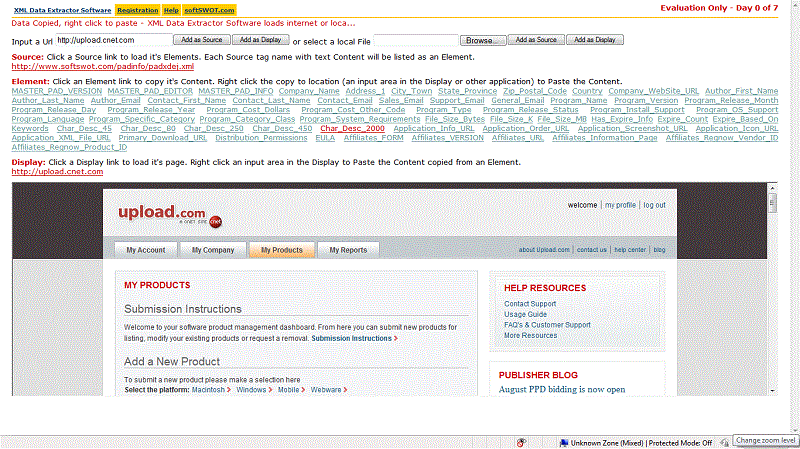Viewport: 800px width, 449px height.
Task: Open the about Upload.com link
Action: coord(544,250)
